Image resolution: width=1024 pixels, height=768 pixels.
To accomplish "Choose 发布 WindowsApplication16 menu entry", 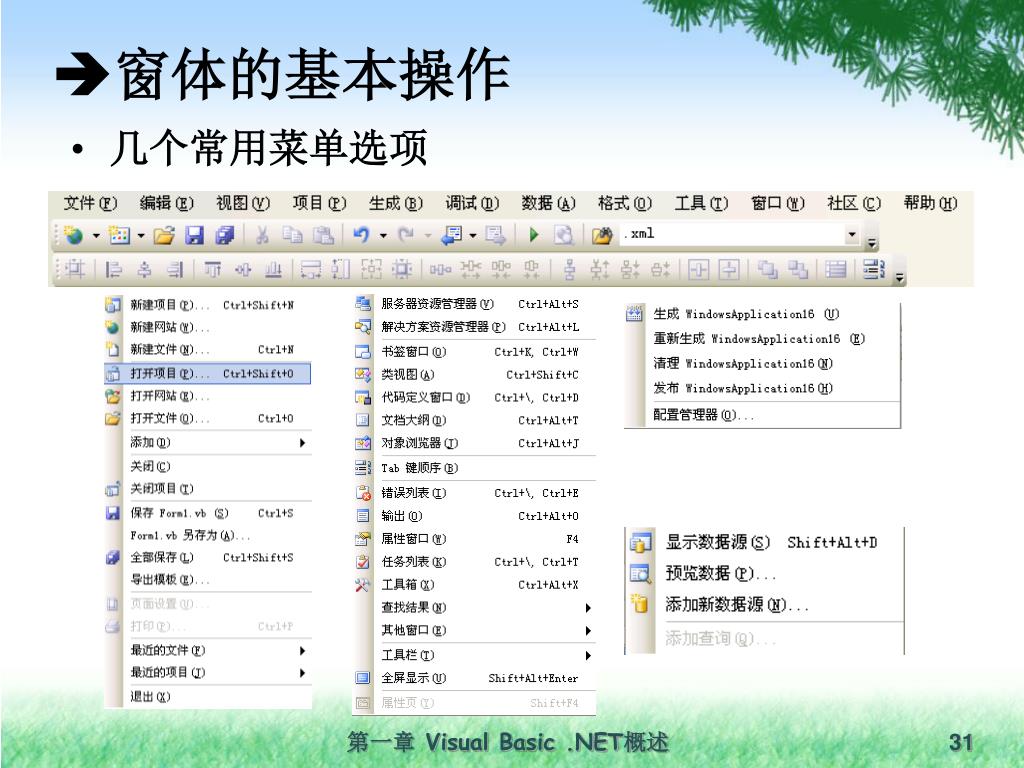I will click(762, 389).
